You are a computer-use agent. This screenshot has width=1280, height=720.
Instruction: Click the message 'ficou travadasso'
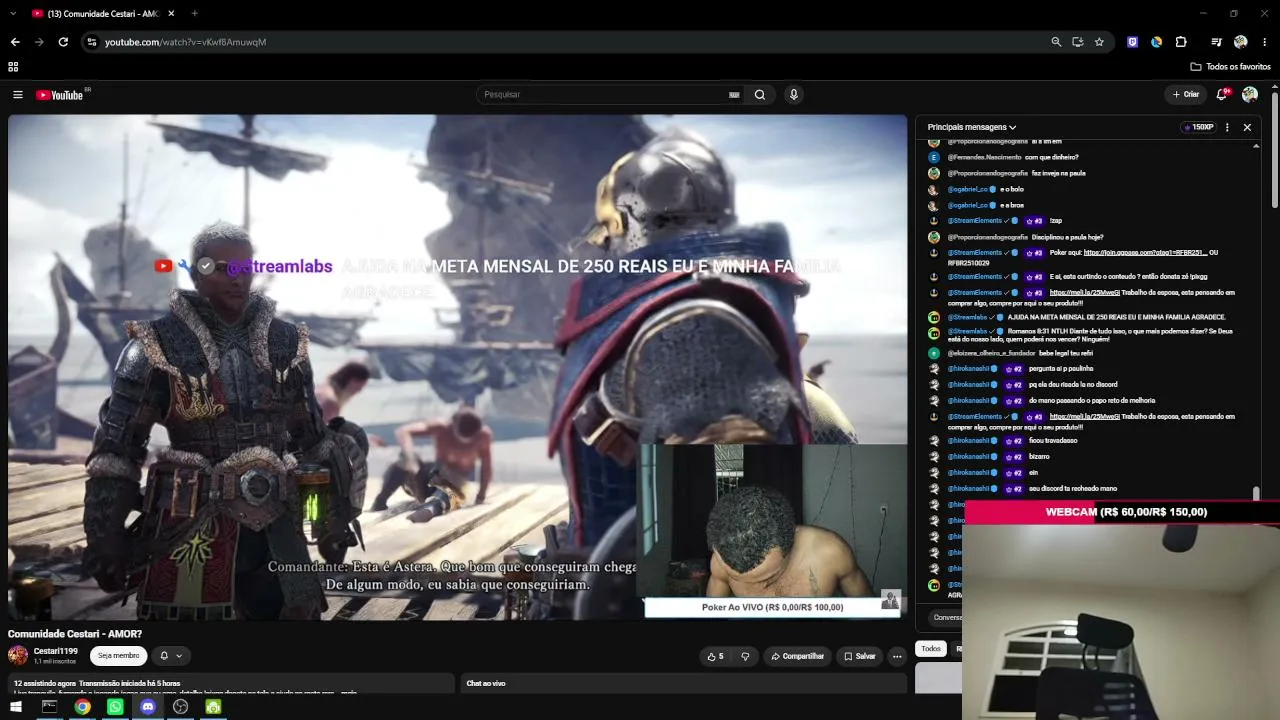click(1052, 441)
